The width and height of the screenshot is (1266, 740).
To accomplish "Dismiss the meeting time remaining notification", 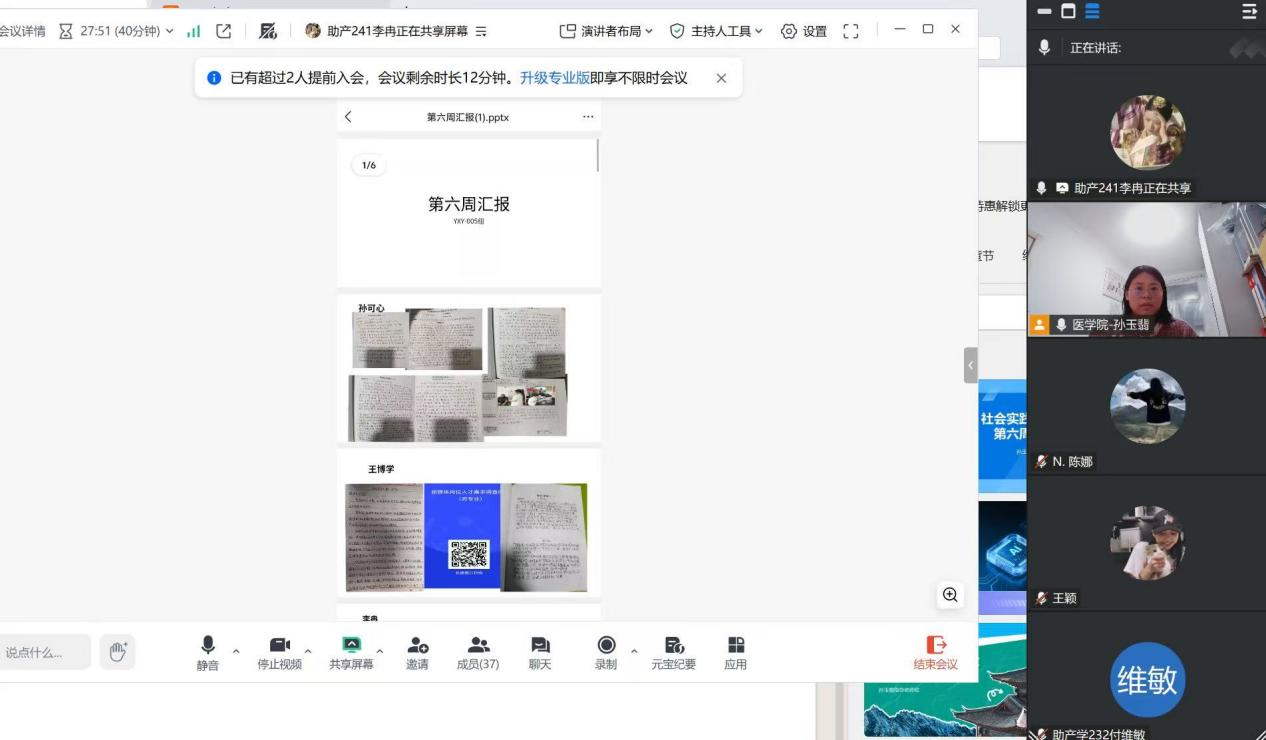I will coord(721,78).
